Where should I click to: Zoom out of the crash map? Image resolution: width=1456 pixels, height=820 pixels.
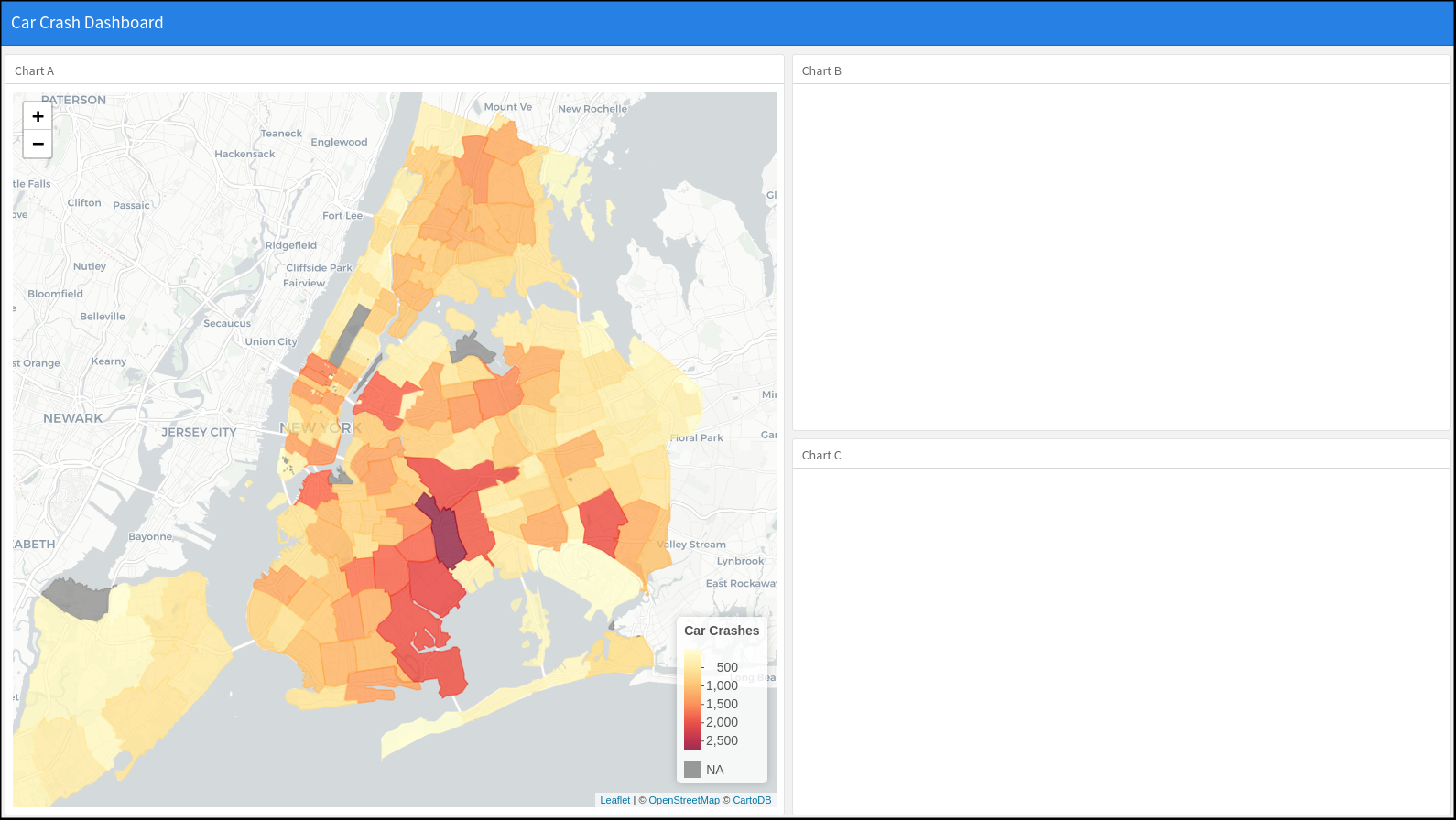click(x=38, y=144)
